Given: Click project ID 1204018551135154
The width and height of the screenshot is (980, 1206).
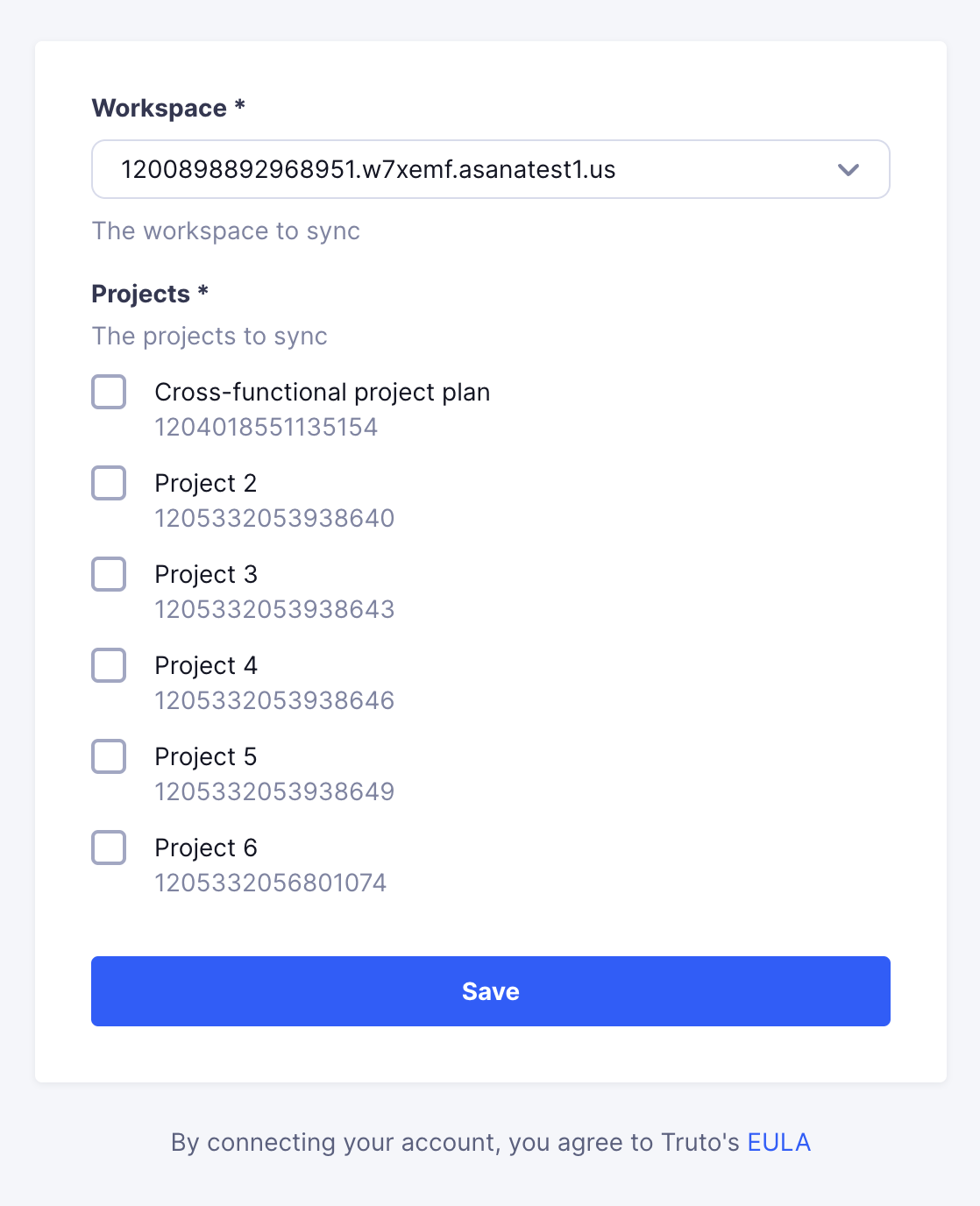Looking at the screenshot, I should click(266, 427).
